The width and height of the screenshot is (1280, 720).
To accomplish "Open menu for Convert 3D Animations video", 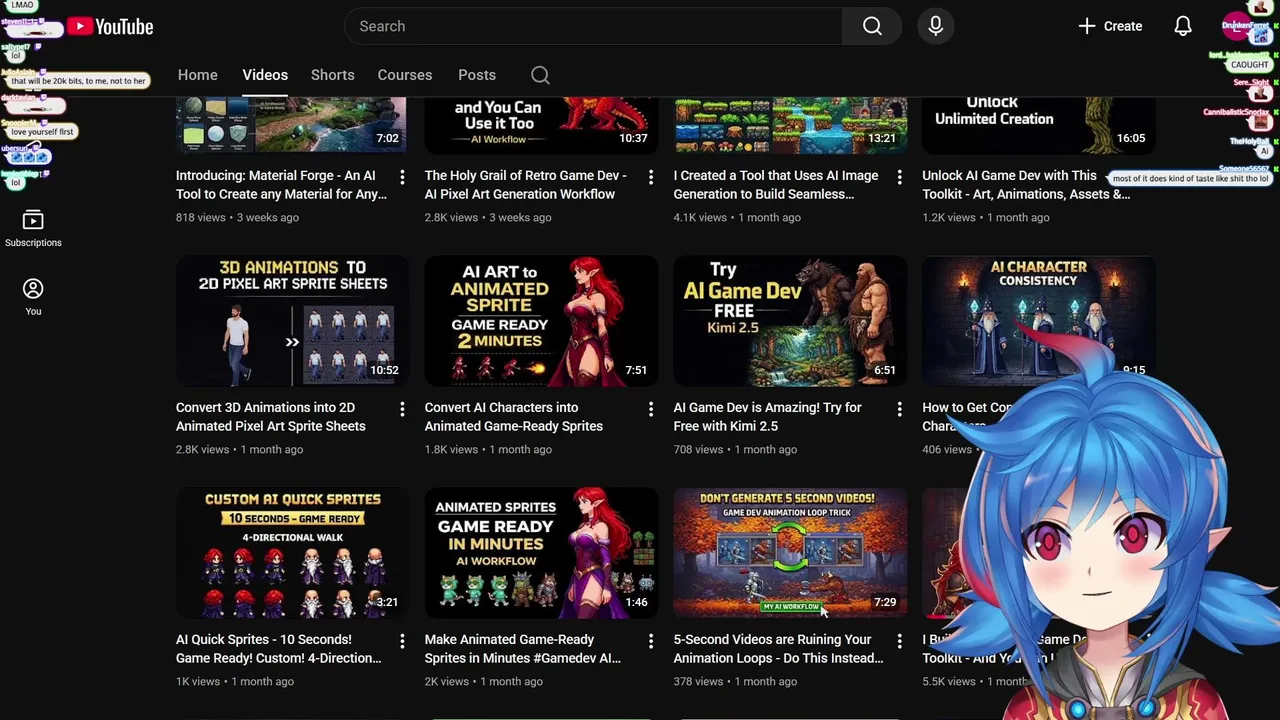I will click(x=402, y=409).
